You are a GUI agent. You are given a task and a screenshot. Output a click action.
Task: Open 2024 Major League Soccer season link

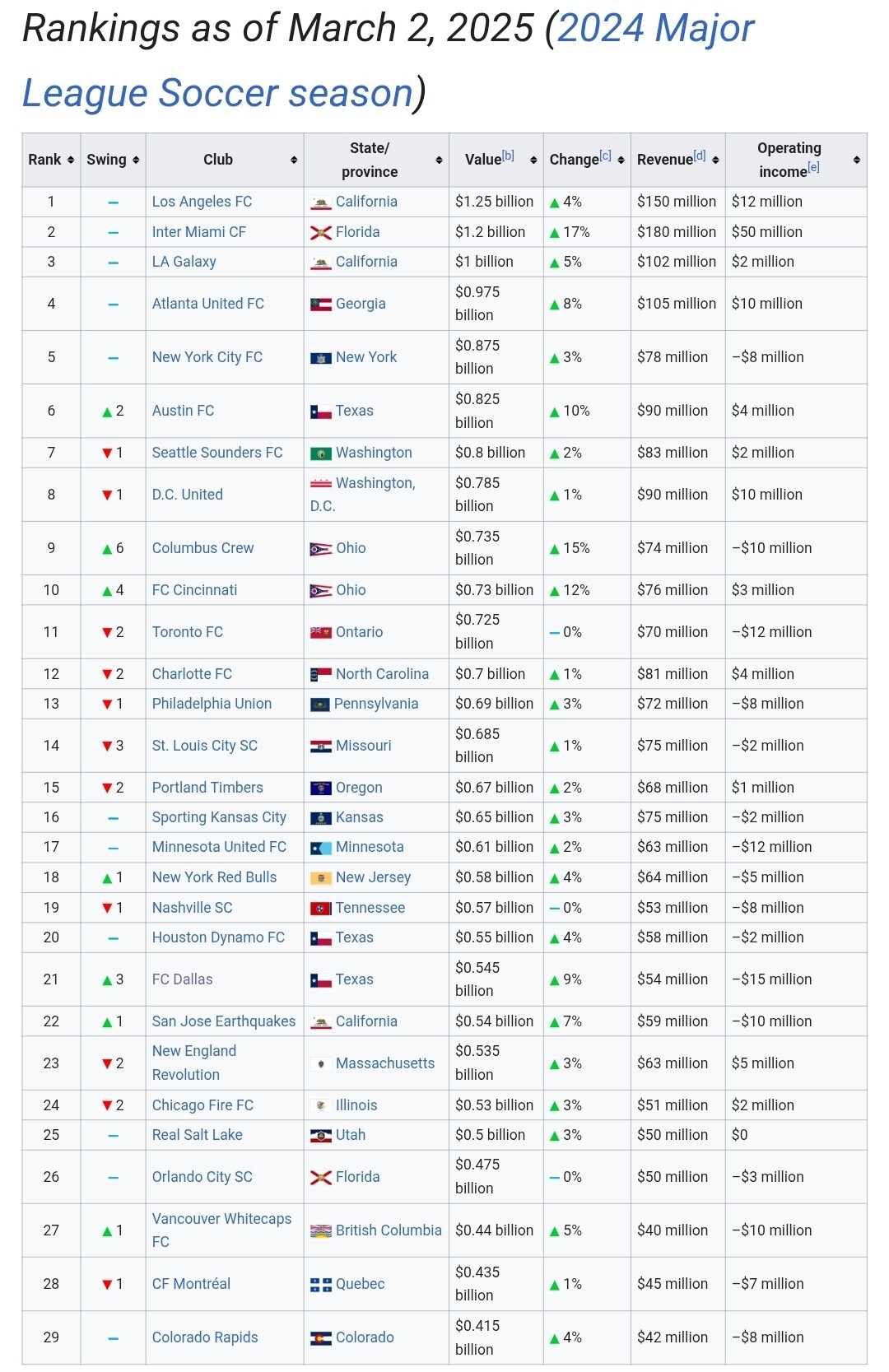coord(388,60)
